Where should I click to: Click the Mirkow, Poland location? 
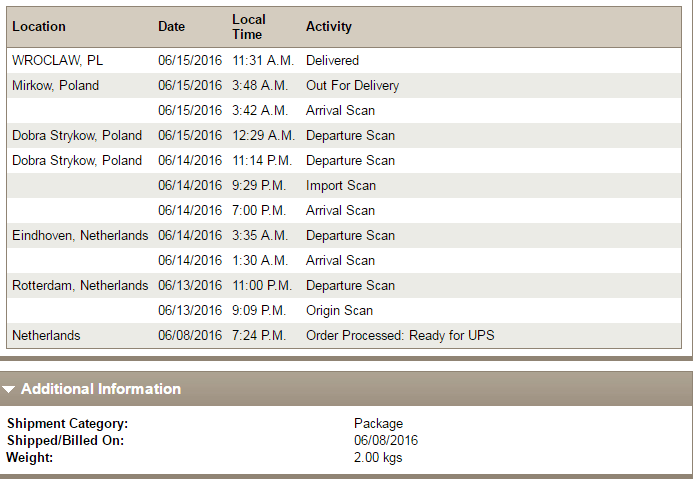tap(56, 86)
